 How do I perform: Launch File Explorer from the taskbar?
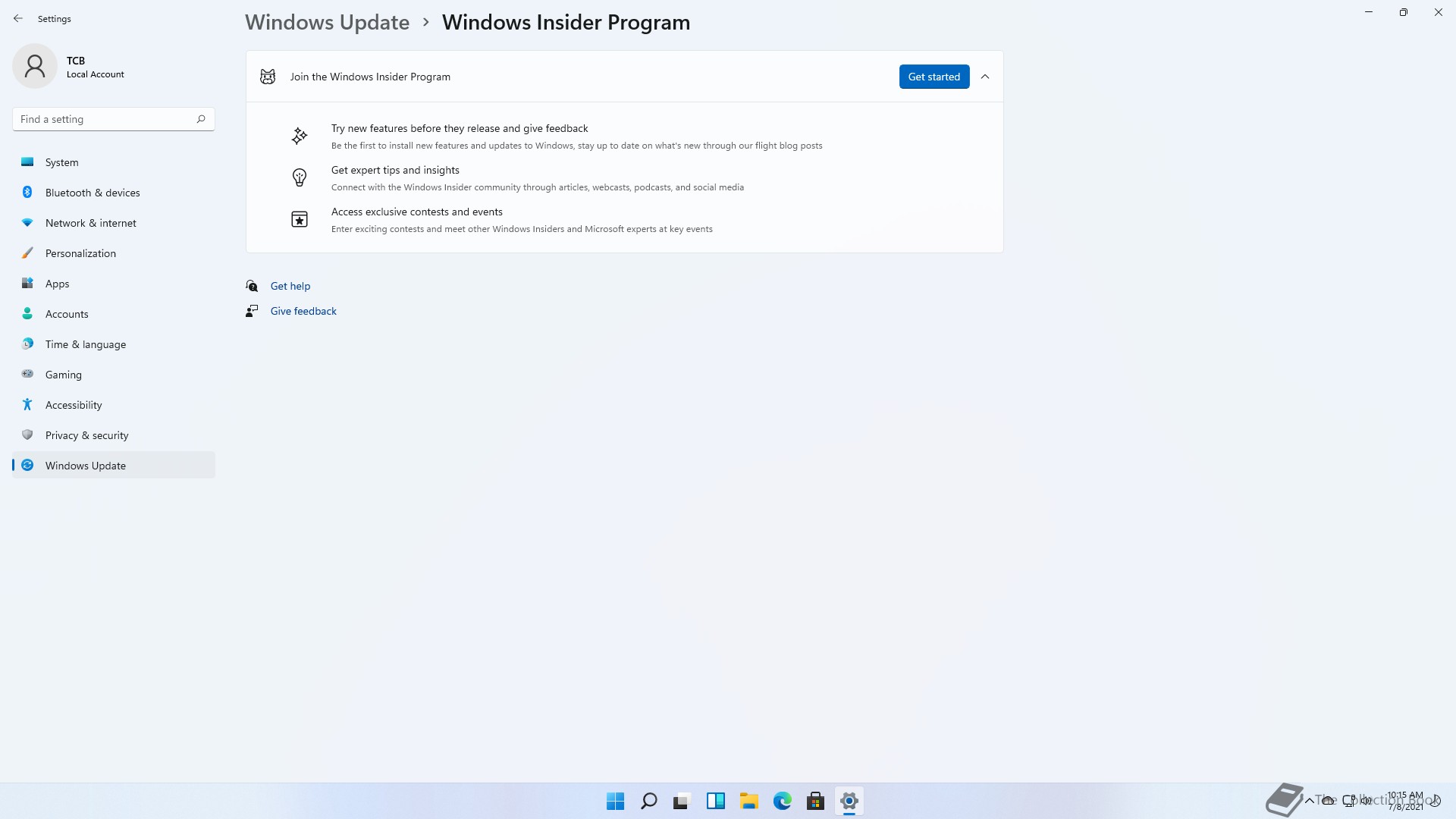[748, 801]
